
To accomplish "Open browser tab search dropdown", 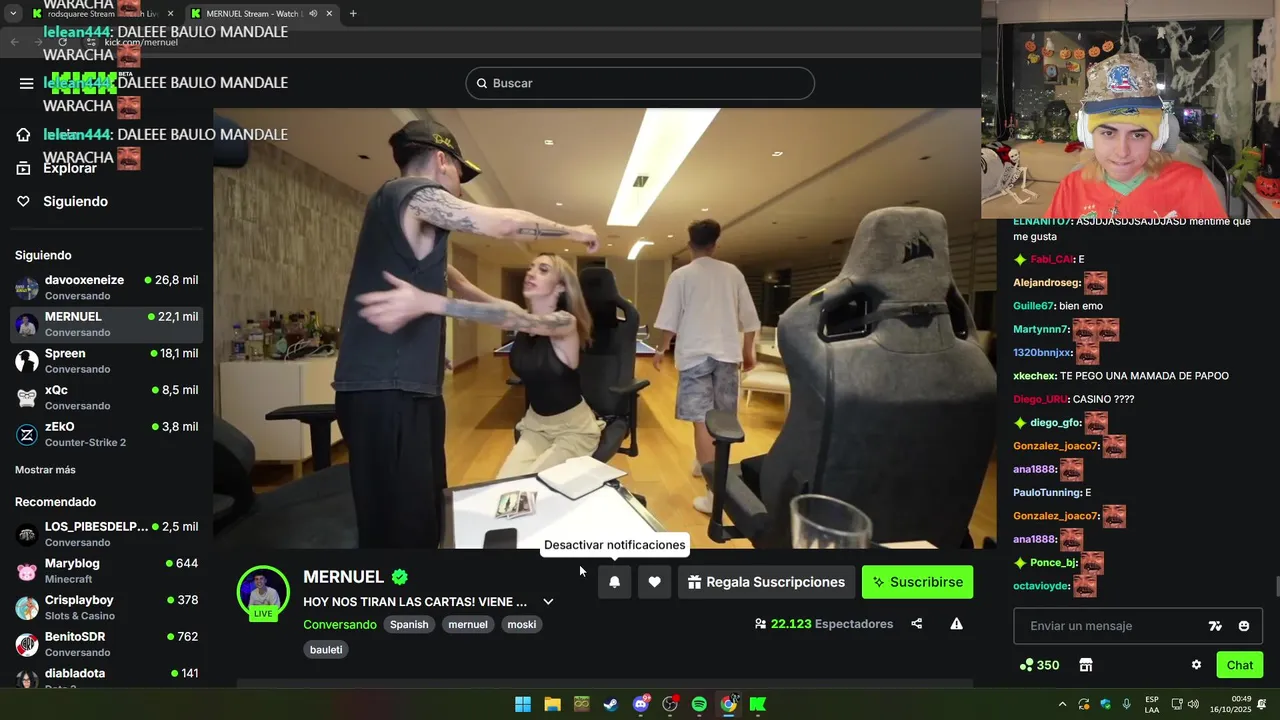I will [13, 13].
